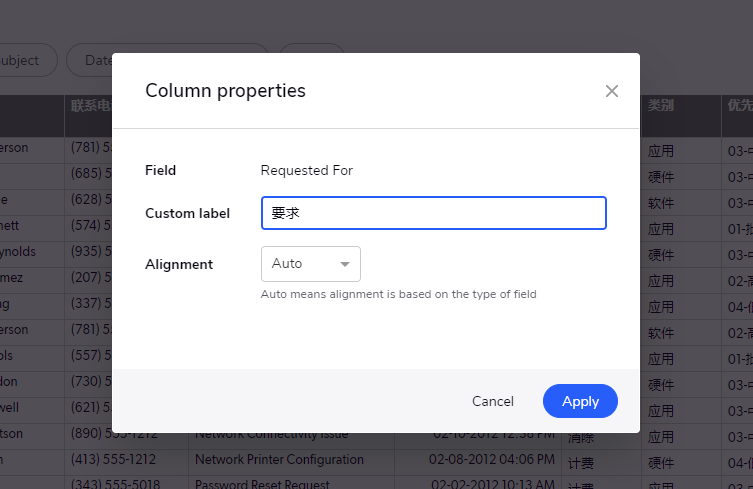The height and width of the screenshot is (489, 753).
Task: Click the Apply button
Action: coord(580,401)
